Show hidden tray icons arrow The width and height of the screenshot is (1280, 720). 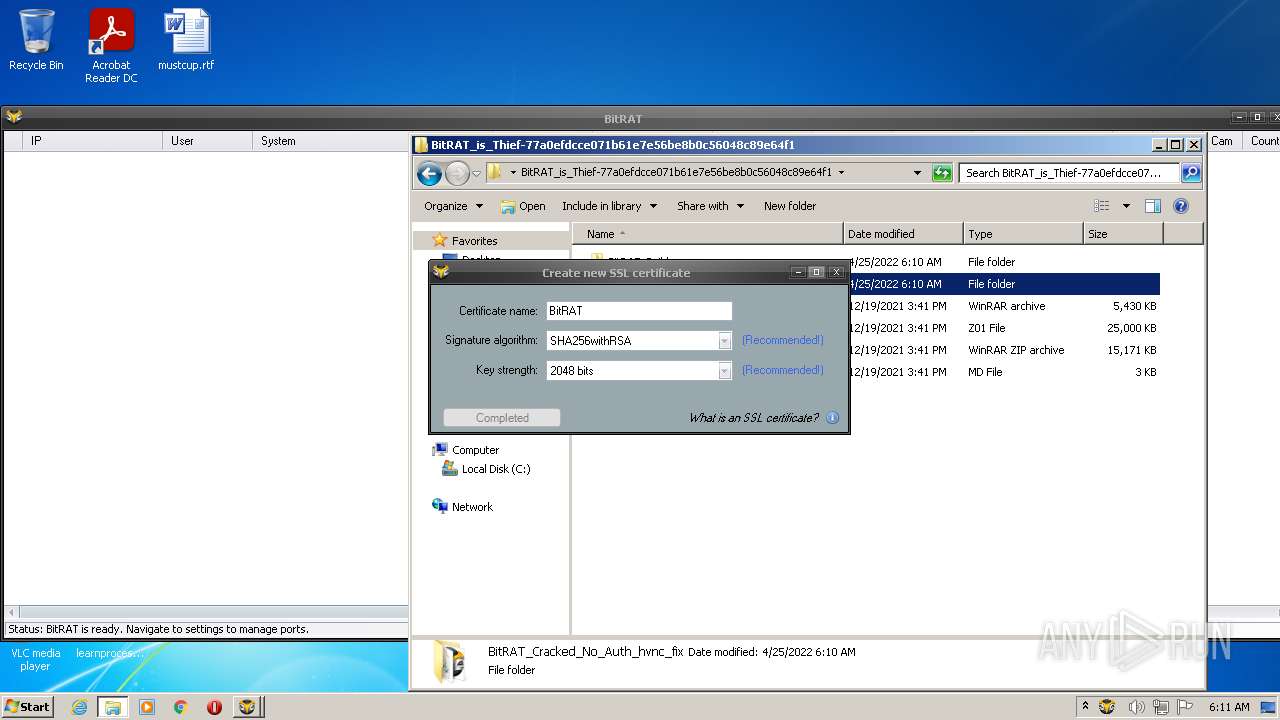(1086, 707)
